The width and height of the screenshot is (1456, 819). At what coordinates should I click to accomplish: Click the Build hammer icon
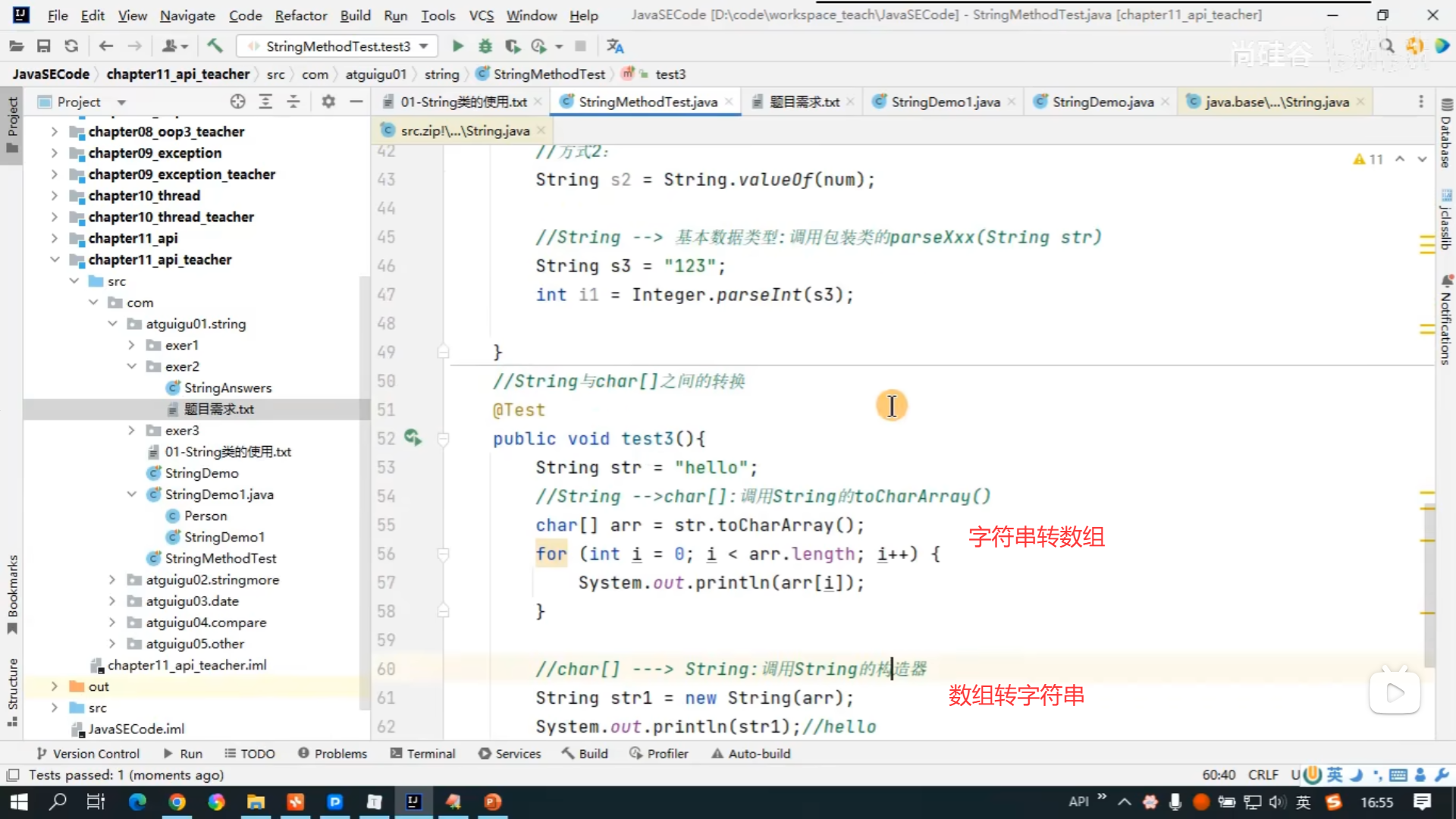pos(215,46)
